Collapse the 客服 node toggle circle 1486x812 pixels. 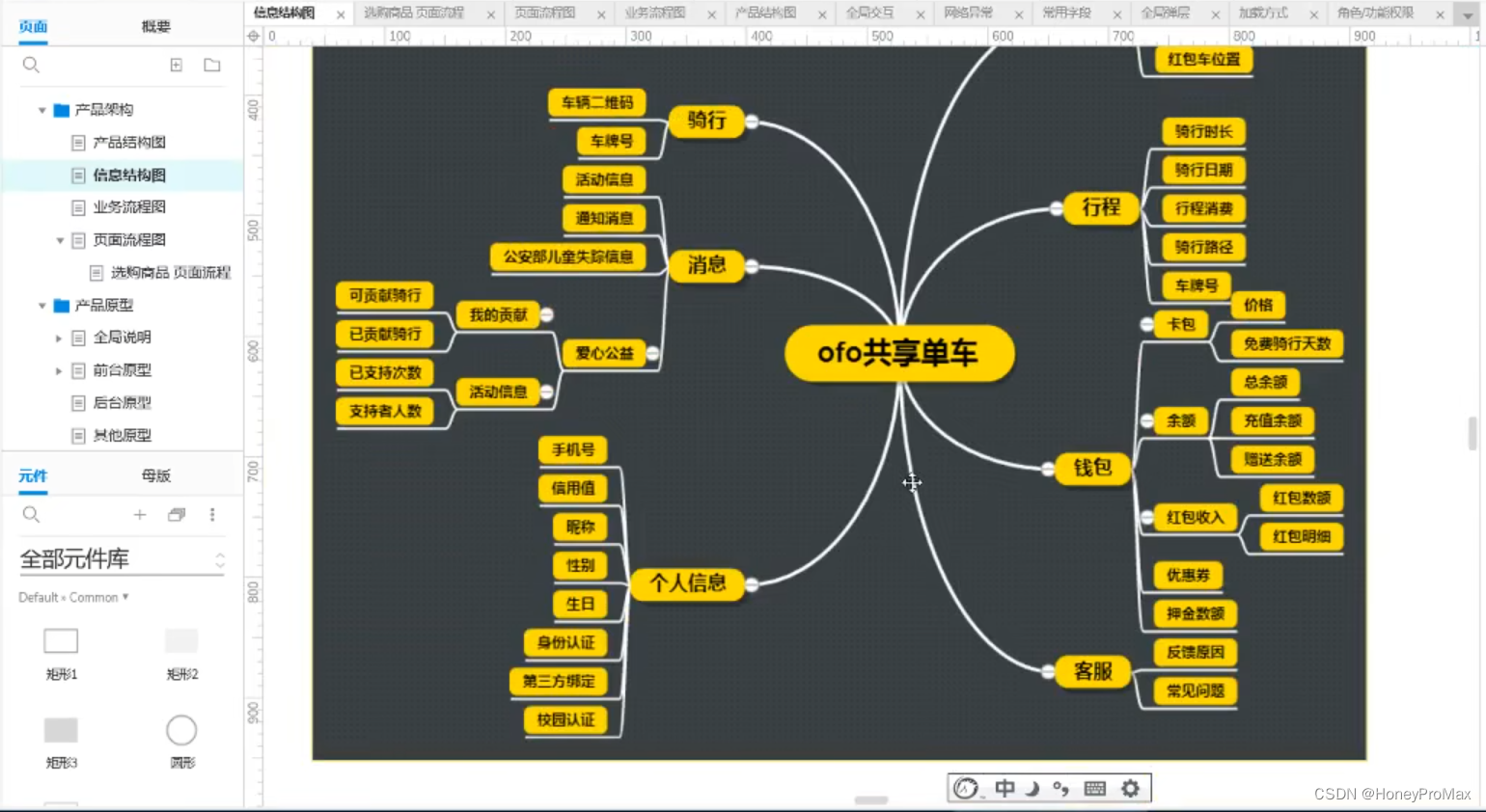click(x=1048, y=671)
